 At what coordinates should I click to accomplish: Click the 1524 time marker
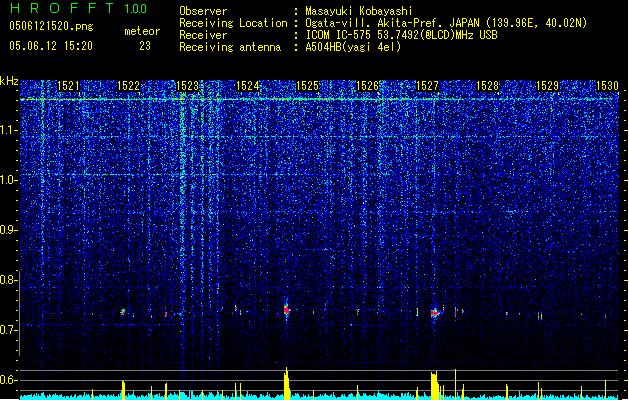pos(248,86)
